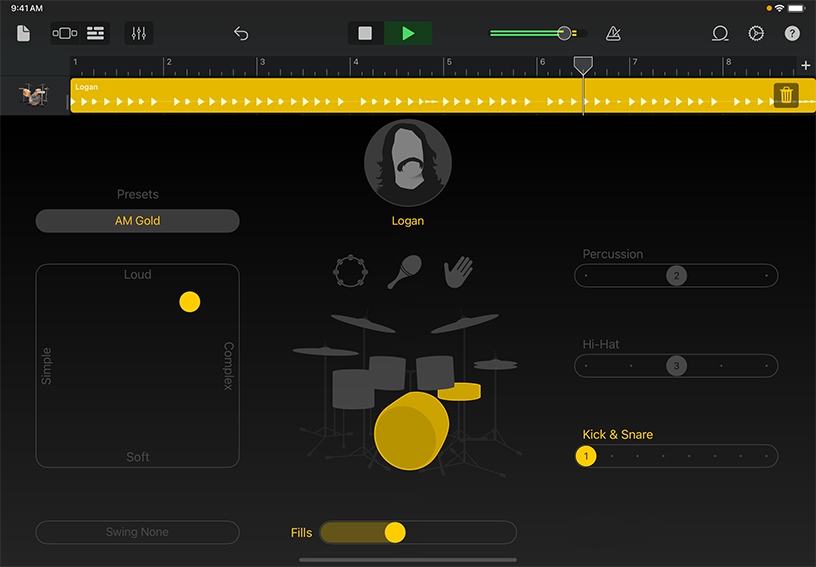Choose drummer Logan's portrait

point(408,163)
